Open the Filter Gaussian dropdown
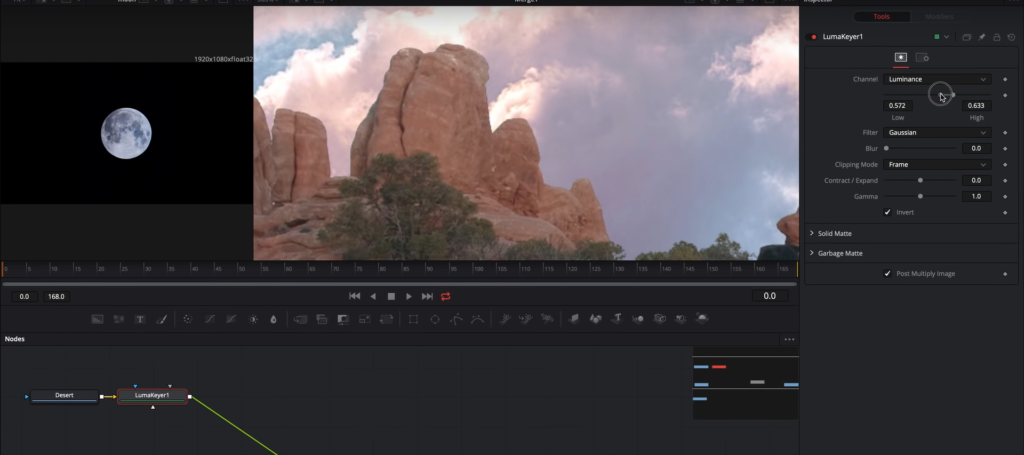This screenshot has width=1024, height=455. point(937,133)
